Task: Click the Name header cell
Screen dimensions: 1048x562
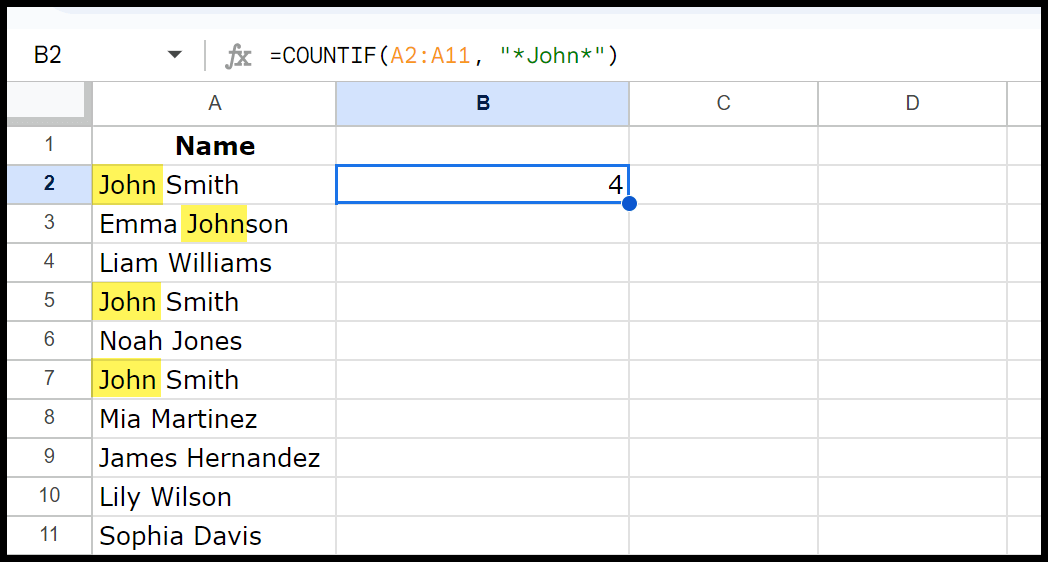Action: [x=214, y=146]
